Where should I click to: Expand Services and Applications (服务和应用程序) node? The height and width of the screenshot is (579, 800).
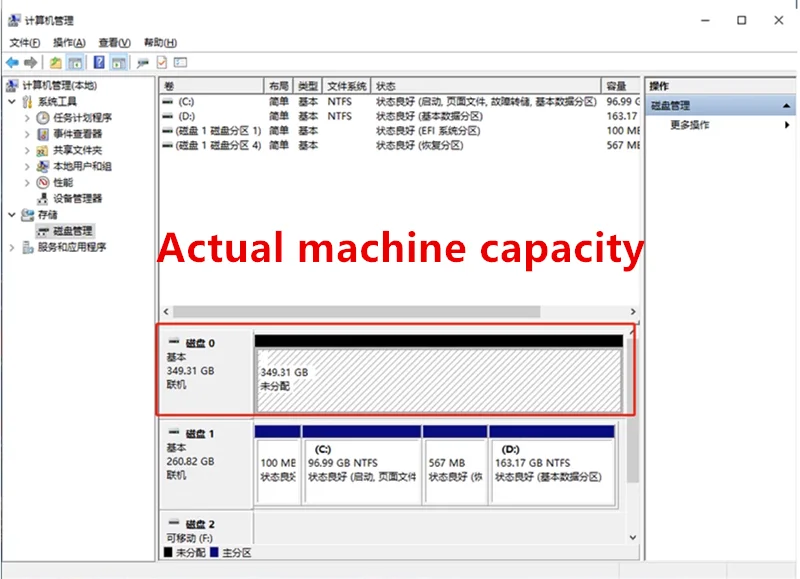(x=12, y=247)
